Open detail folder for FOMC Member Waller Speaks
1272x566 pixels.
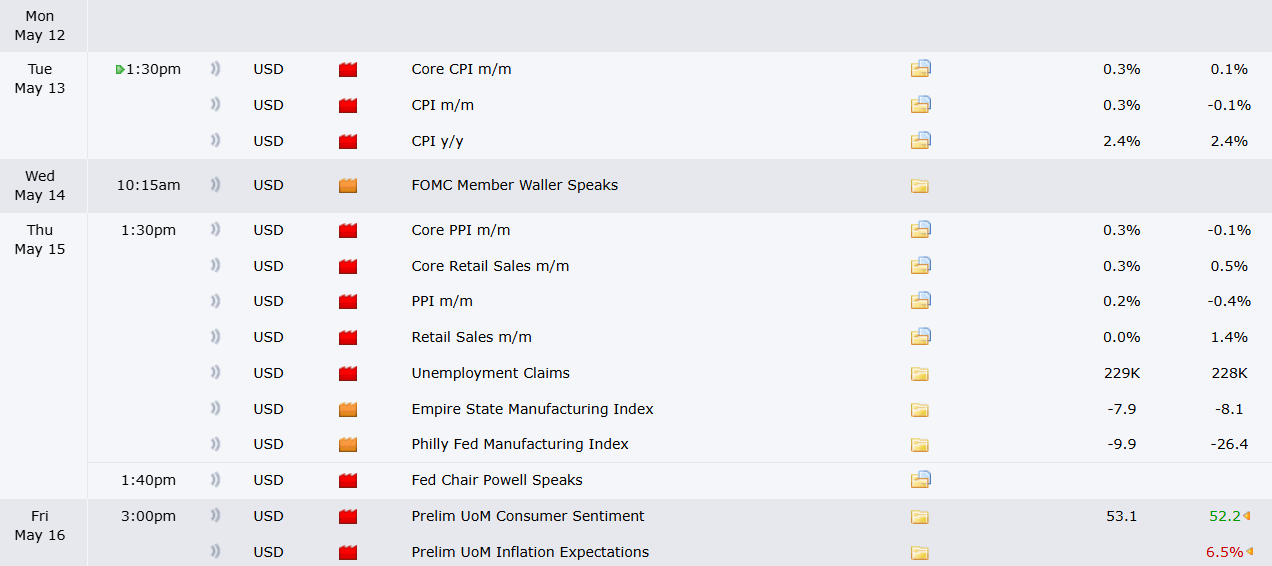coord(920,185)
